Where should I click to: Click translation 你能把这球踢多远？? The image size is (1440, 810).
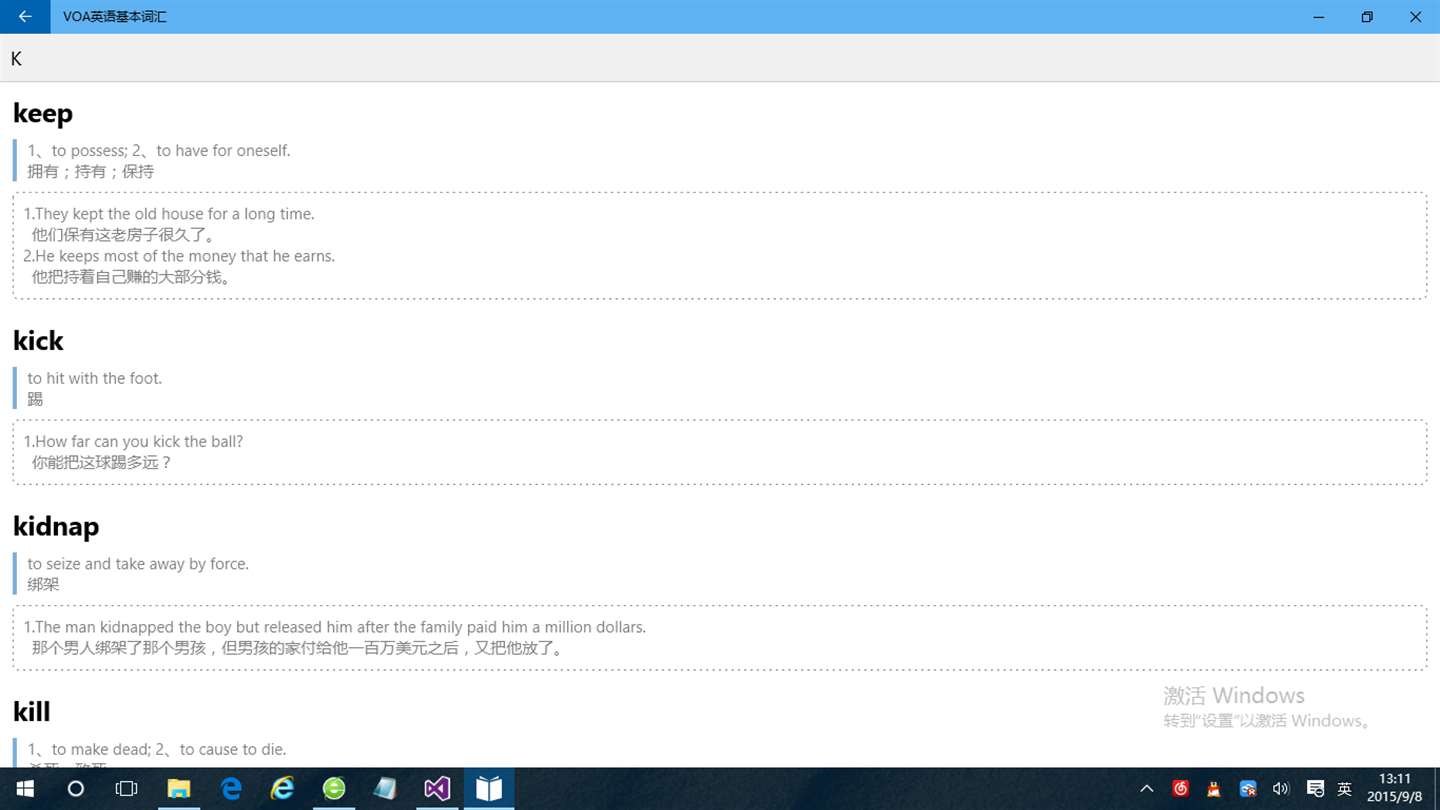[x=102, y=462]
